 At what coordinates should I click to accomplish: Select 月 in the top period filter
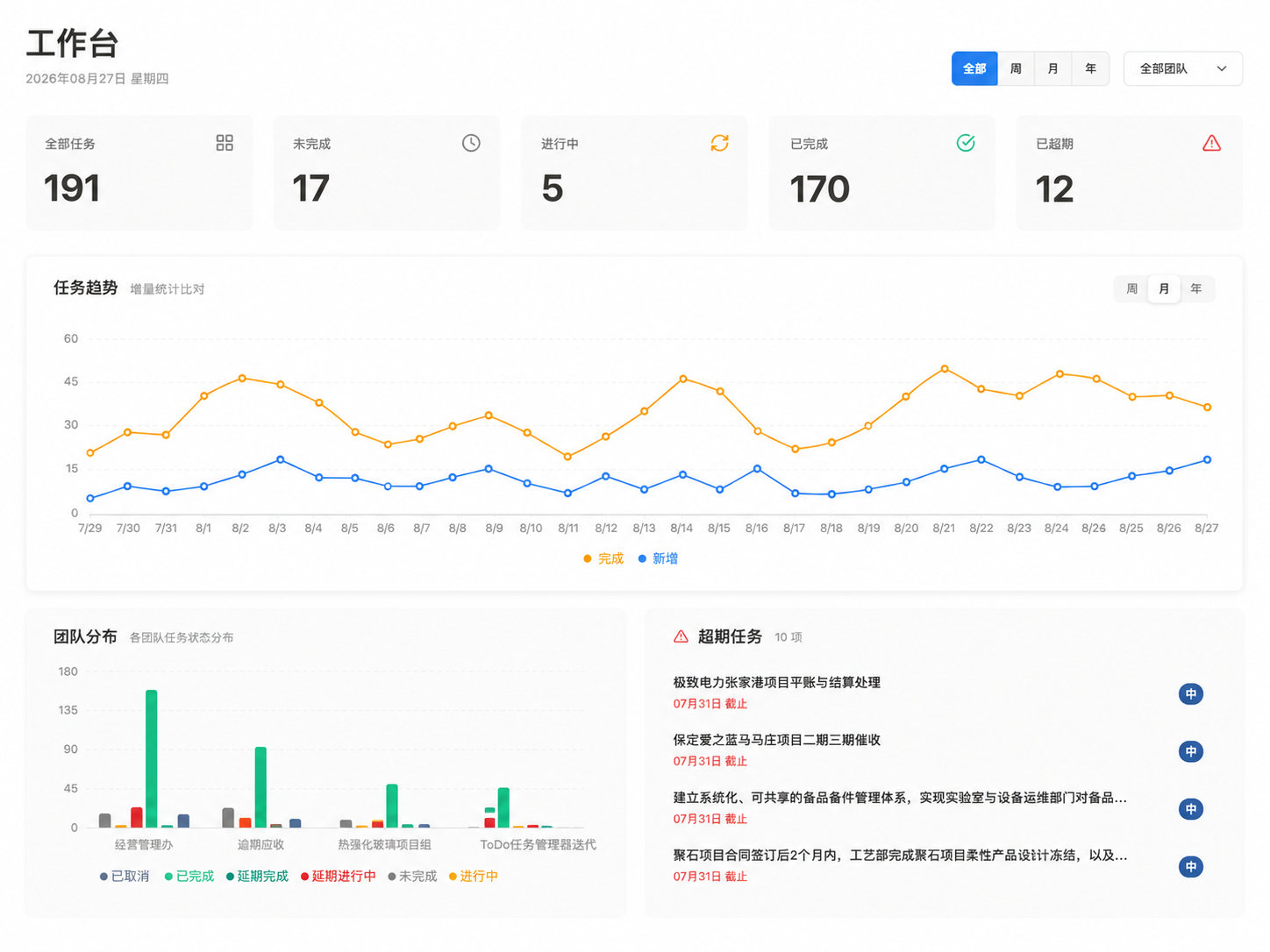click(x=1052, y=68)
